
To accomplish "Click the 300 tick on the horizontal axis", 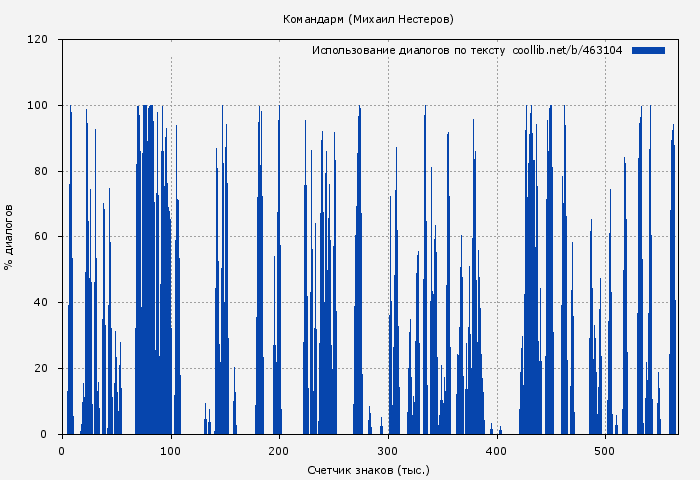I will [x=388, y=451].
